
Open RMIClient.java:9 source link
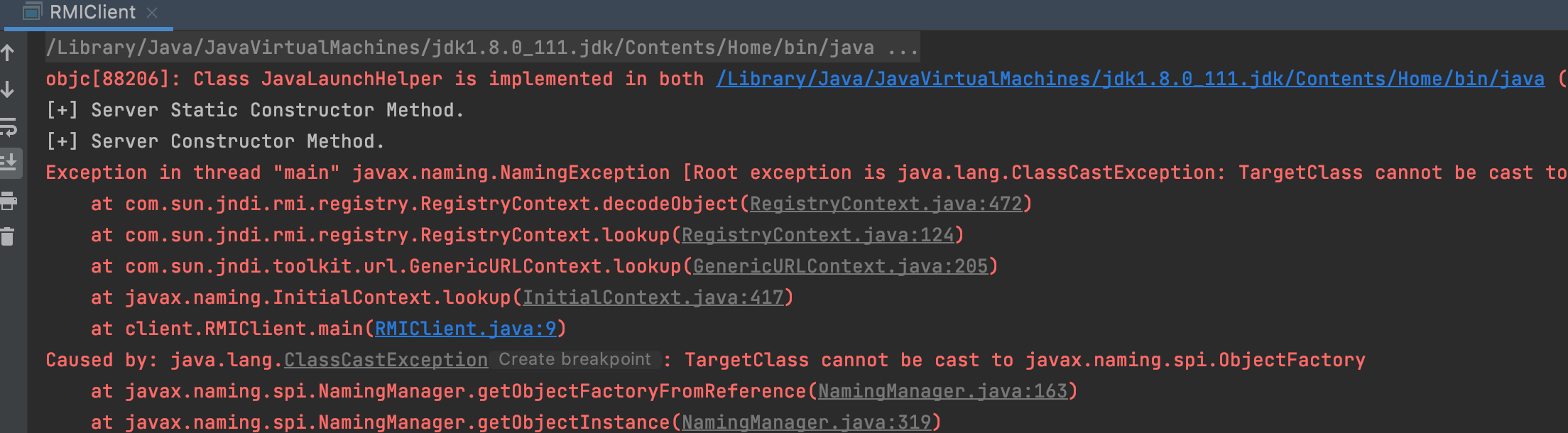465,329
